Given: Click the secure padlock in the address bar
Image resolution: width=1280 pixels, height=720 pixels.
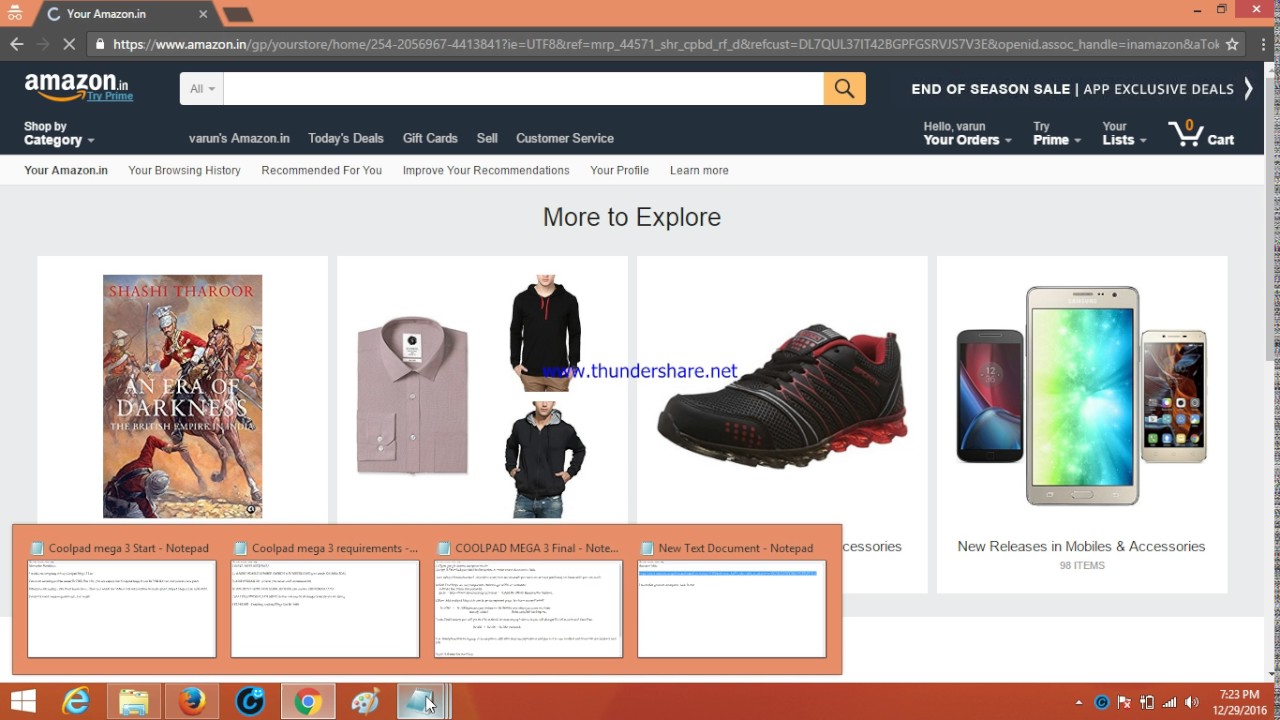Looking at the screenshot, I should 98,44.
